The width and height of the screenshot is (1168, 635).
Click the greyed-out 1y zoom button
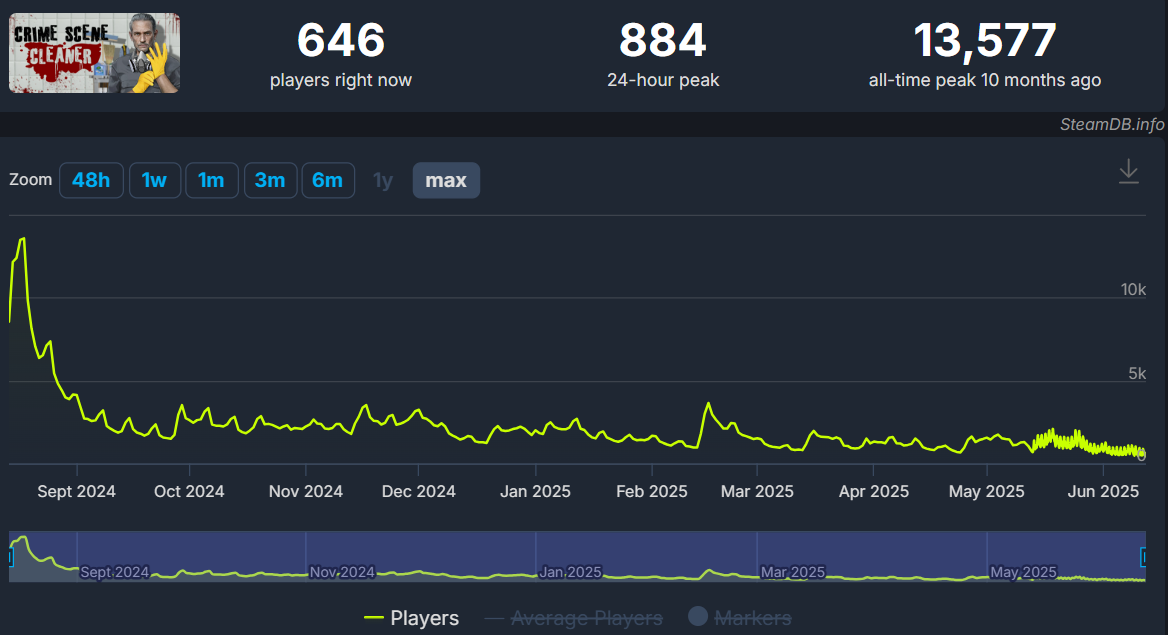[x=383, y=180]
